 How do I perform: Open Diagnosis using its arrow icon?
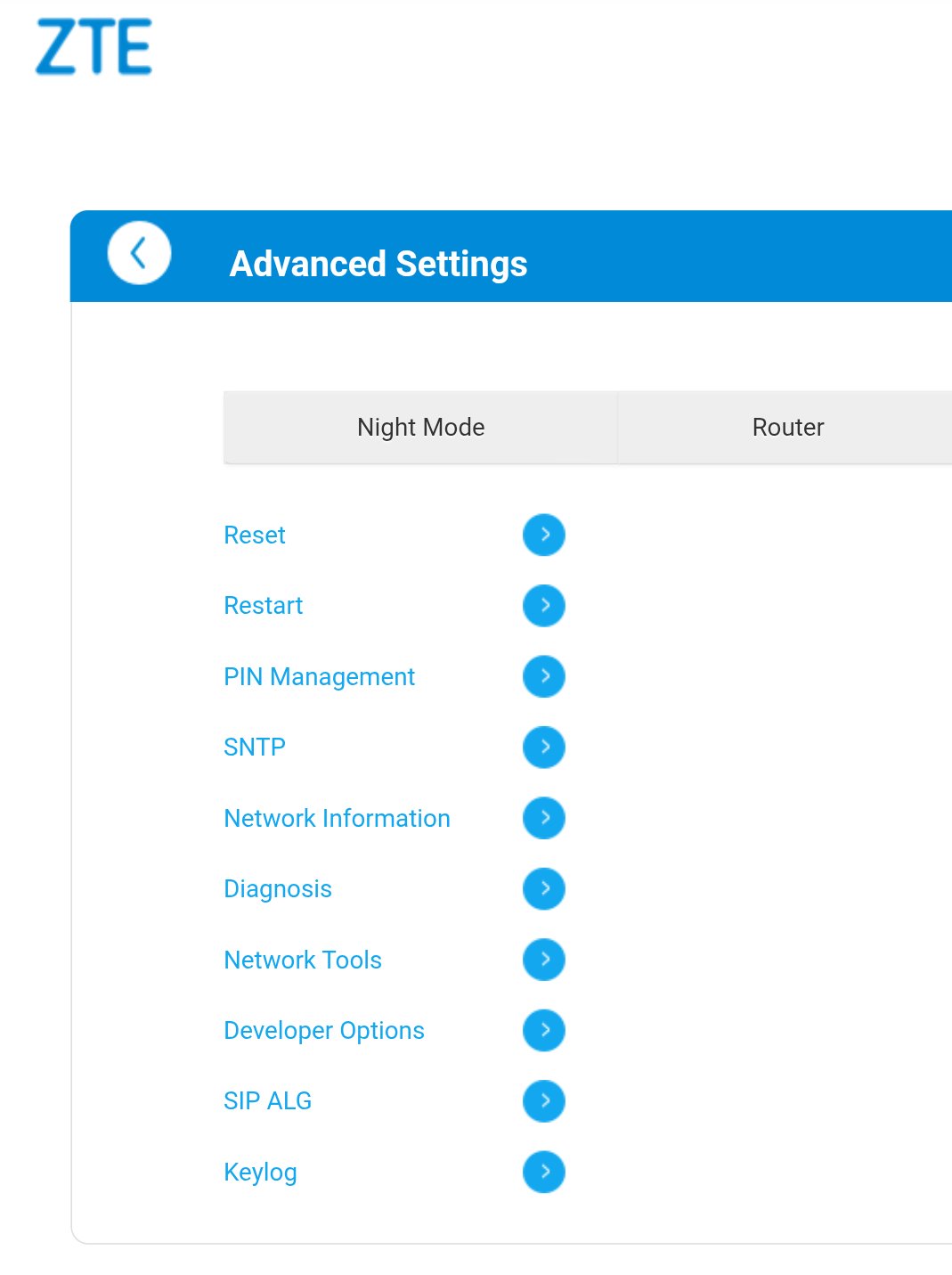click(x=543, y=888)
